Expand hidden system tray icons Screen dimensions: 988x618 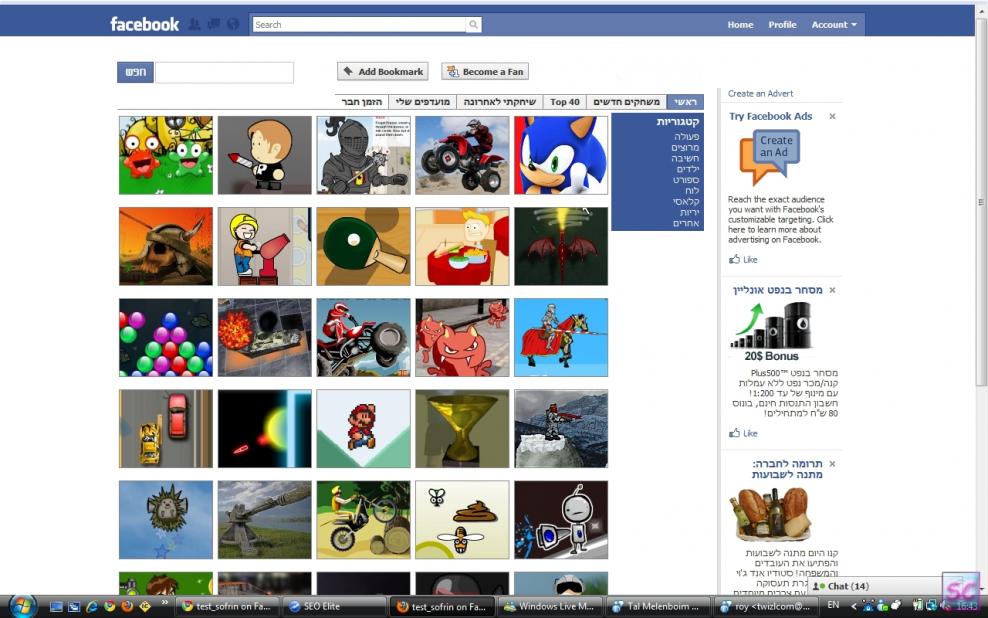854,606
